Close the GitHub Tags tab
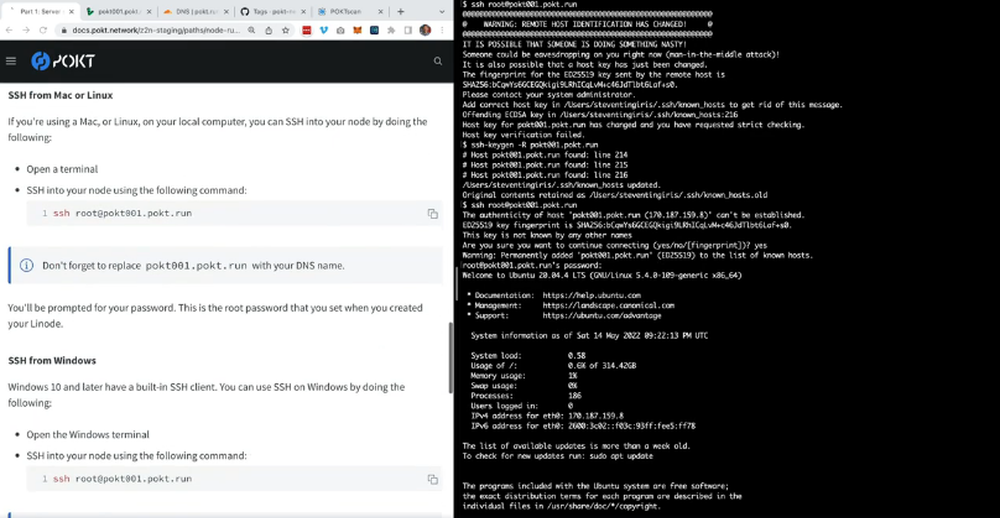Image resolution: width=1000 pixels, height=518 pixels. point(304,11)
